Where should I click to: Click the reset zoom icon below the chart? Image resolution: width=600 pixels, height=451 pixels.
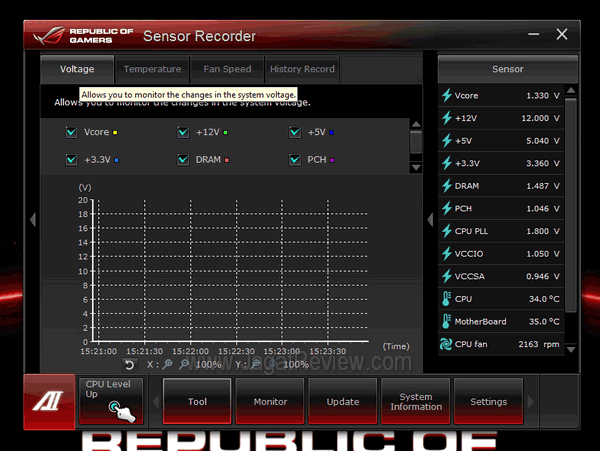129,365
